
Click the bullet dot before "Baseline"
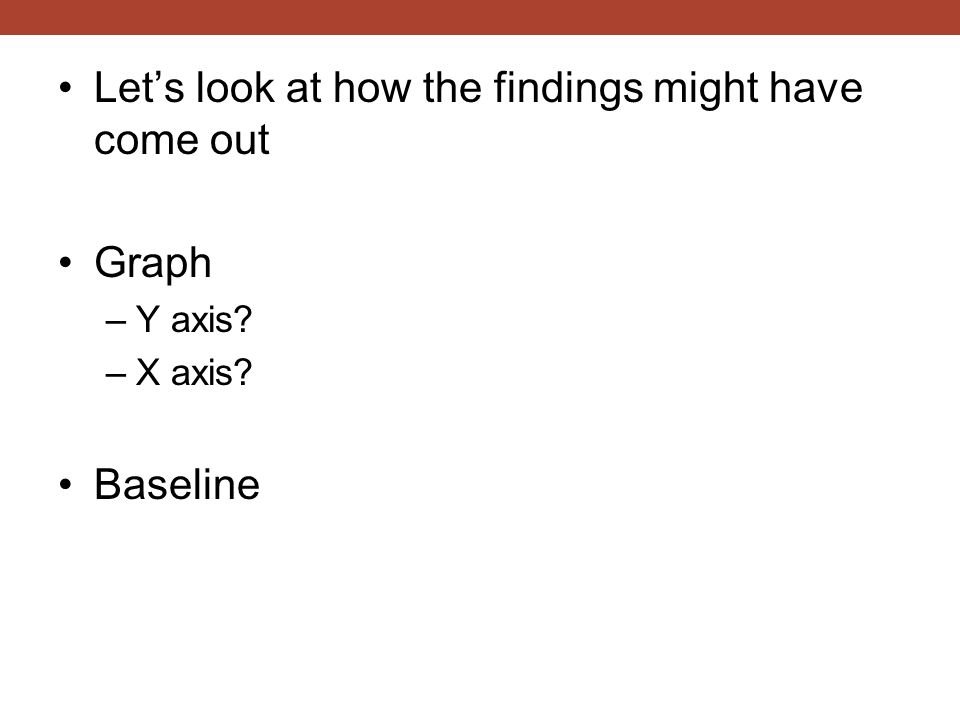pos(66,485)
